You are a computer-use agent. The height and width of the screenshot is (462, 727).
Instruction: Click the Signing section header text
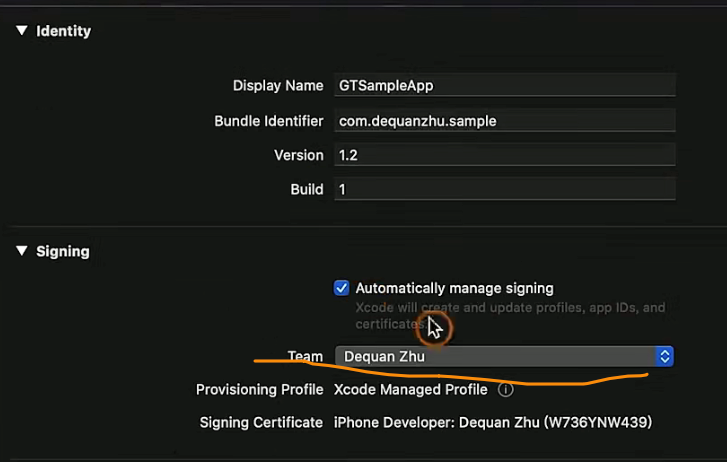pos(62,251)
